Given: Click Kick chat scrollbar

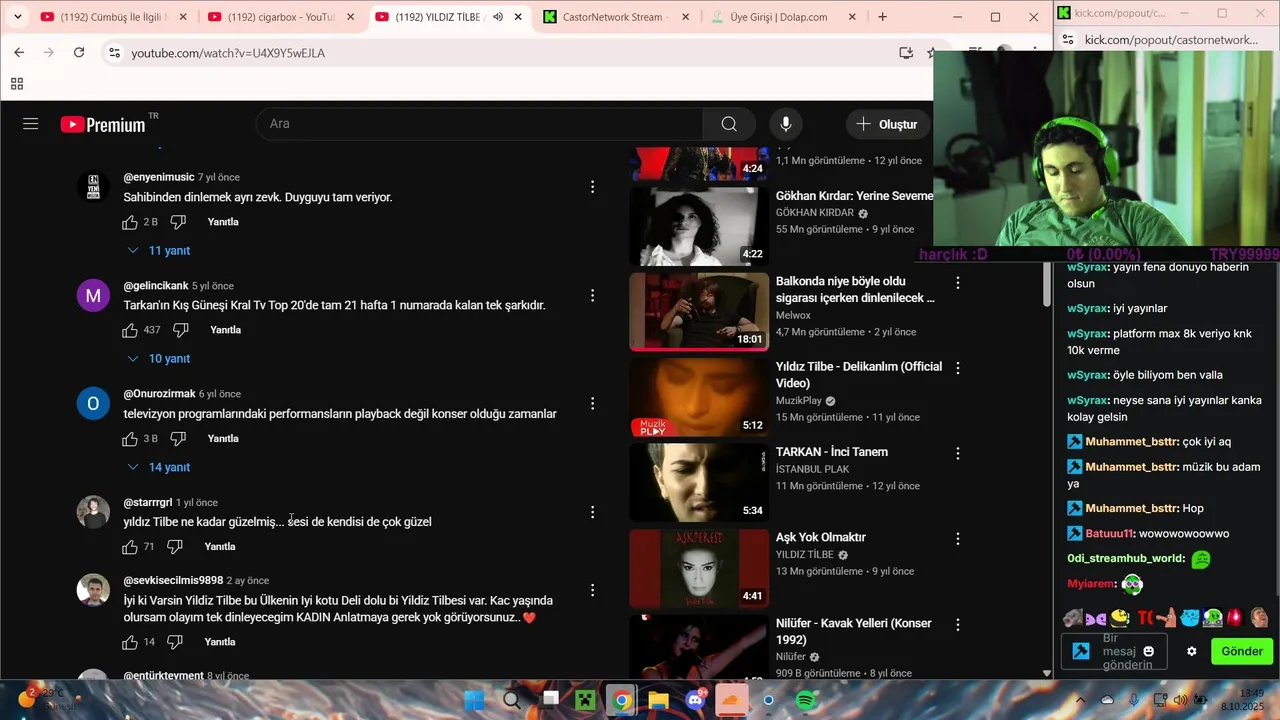Looking at the screenshot, I should (x=1047, y=285).
